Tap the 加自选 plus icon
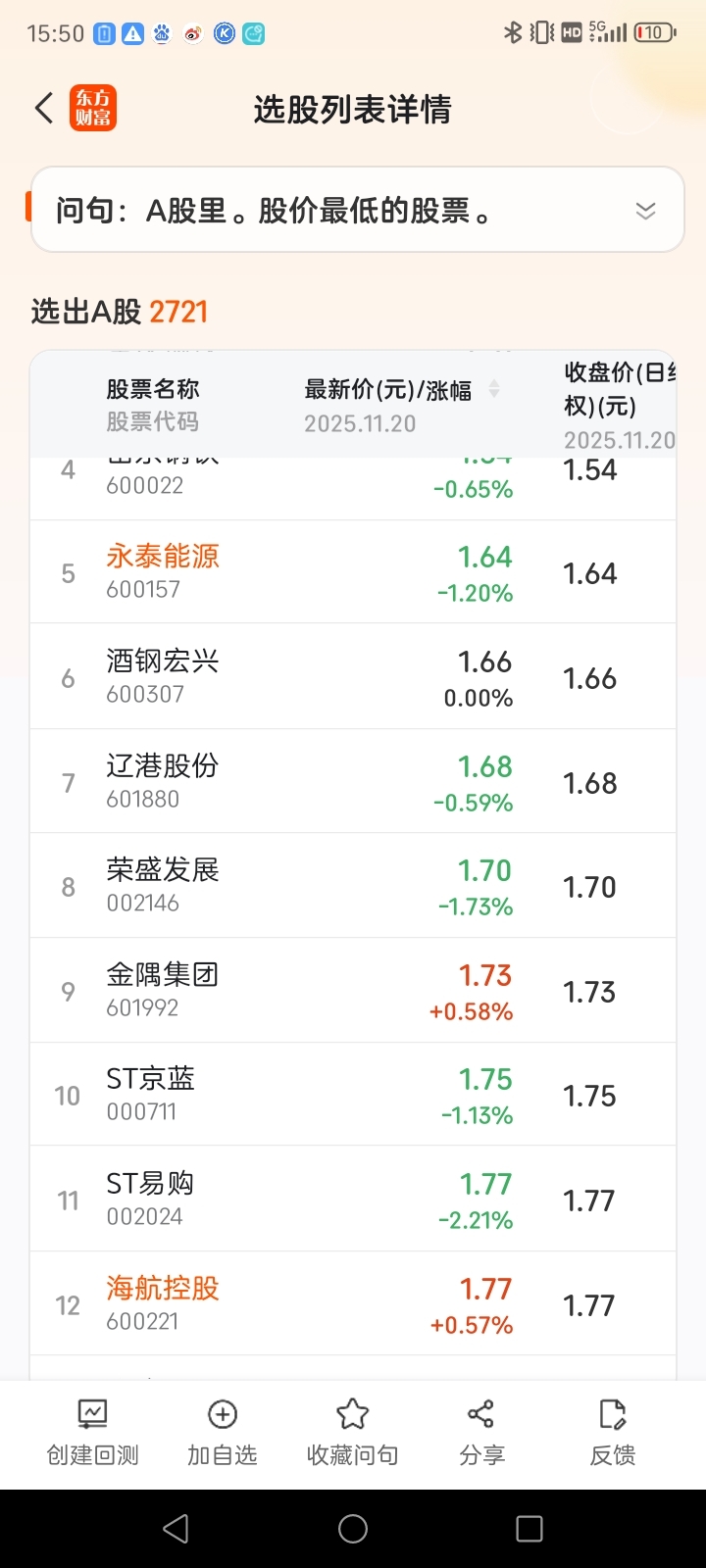Screen dimensions: 706x1568 point(223,1414)
